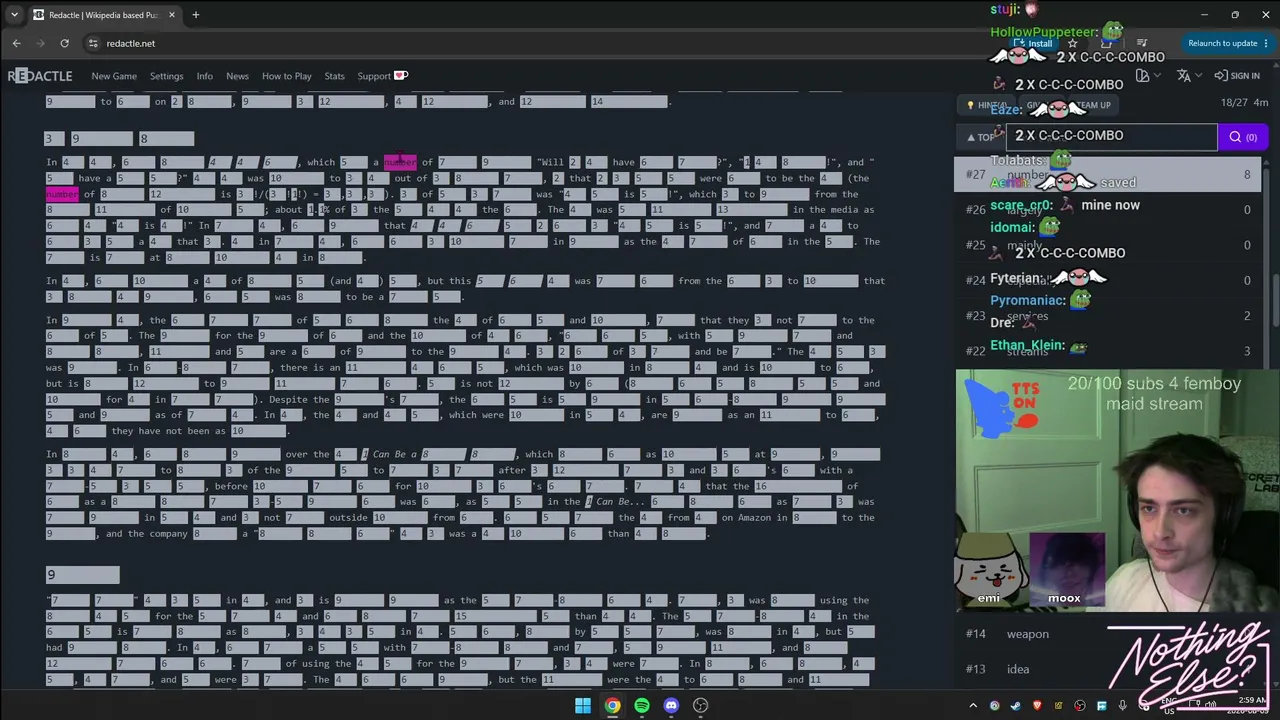Click the Redactle logo
This screenshot has height=720, width=1280.
pos(40,76)
